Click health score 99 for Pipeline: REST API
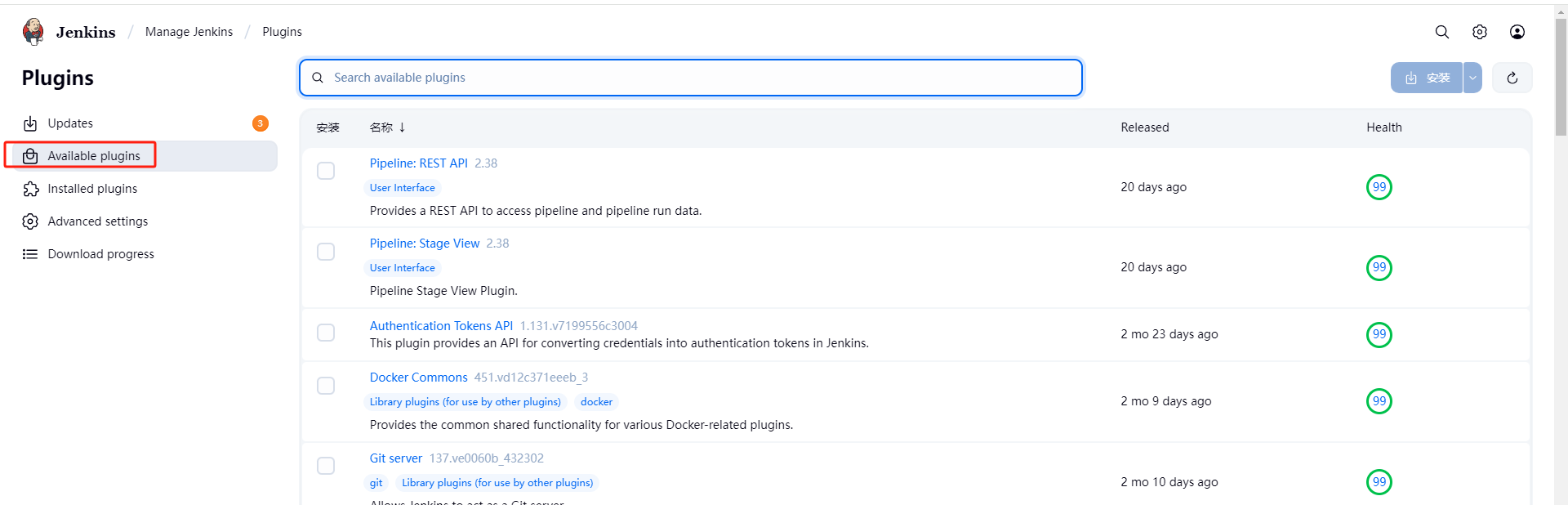This screenshot has height=505, width=1568. [x=1379, y=187]
